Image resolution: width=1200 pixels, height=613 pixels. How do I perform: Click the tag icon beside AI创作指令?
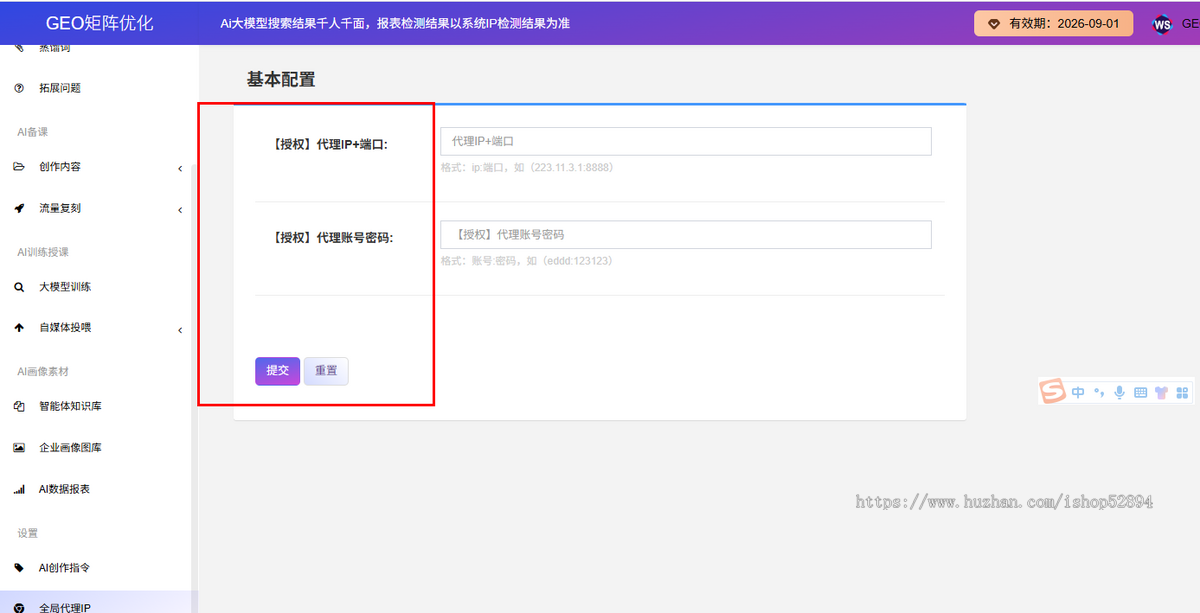tap(19, 568)
